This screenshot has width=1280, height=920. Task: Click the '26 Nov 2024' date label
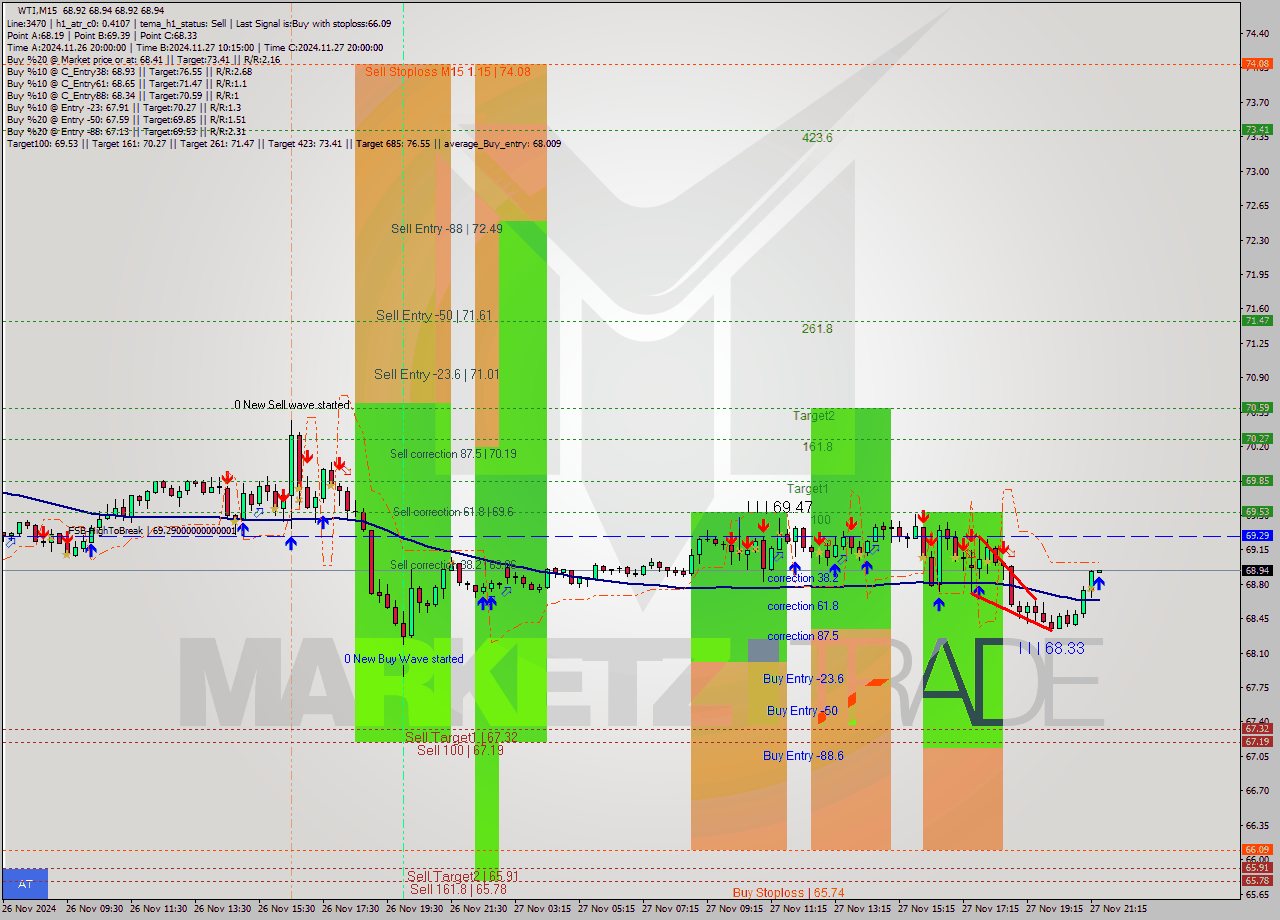pyautogui.click(x=29, y=909)
